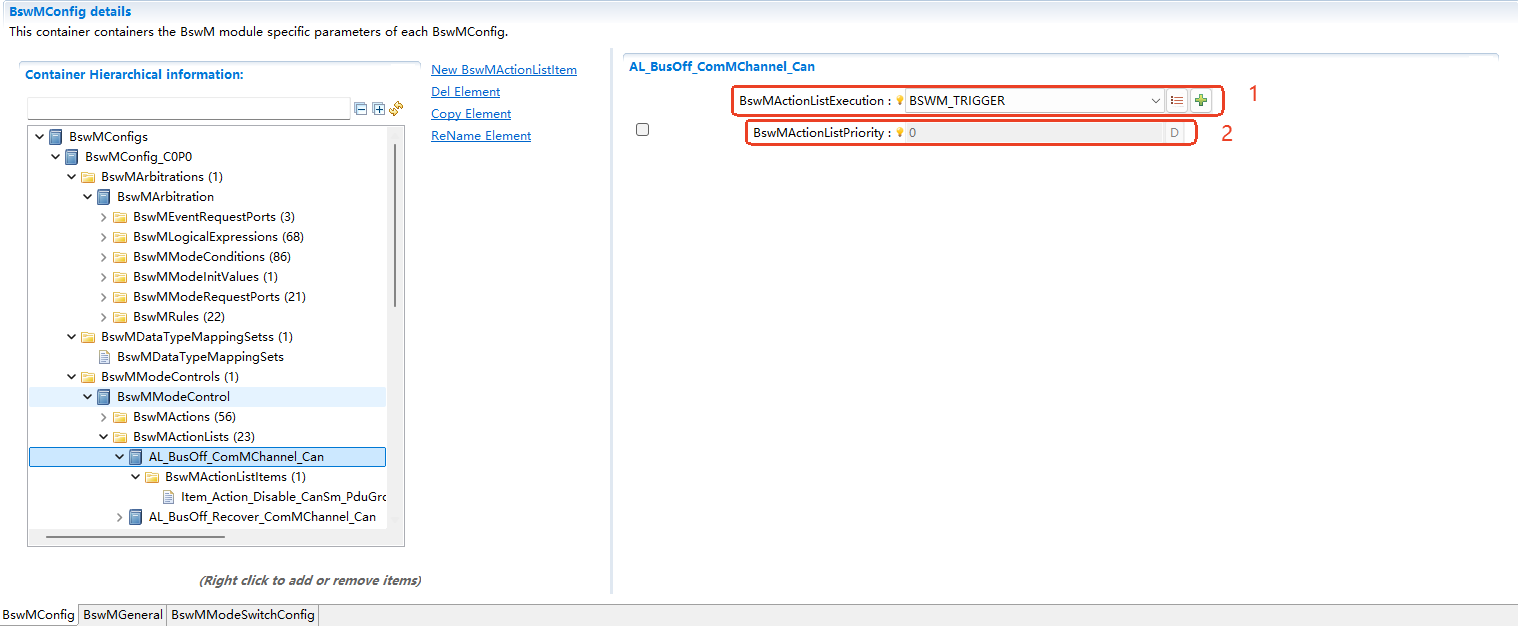Switch to the BswMGeneral tab
The width and height of the screenshot is (1518, 627).
(121, 614)
